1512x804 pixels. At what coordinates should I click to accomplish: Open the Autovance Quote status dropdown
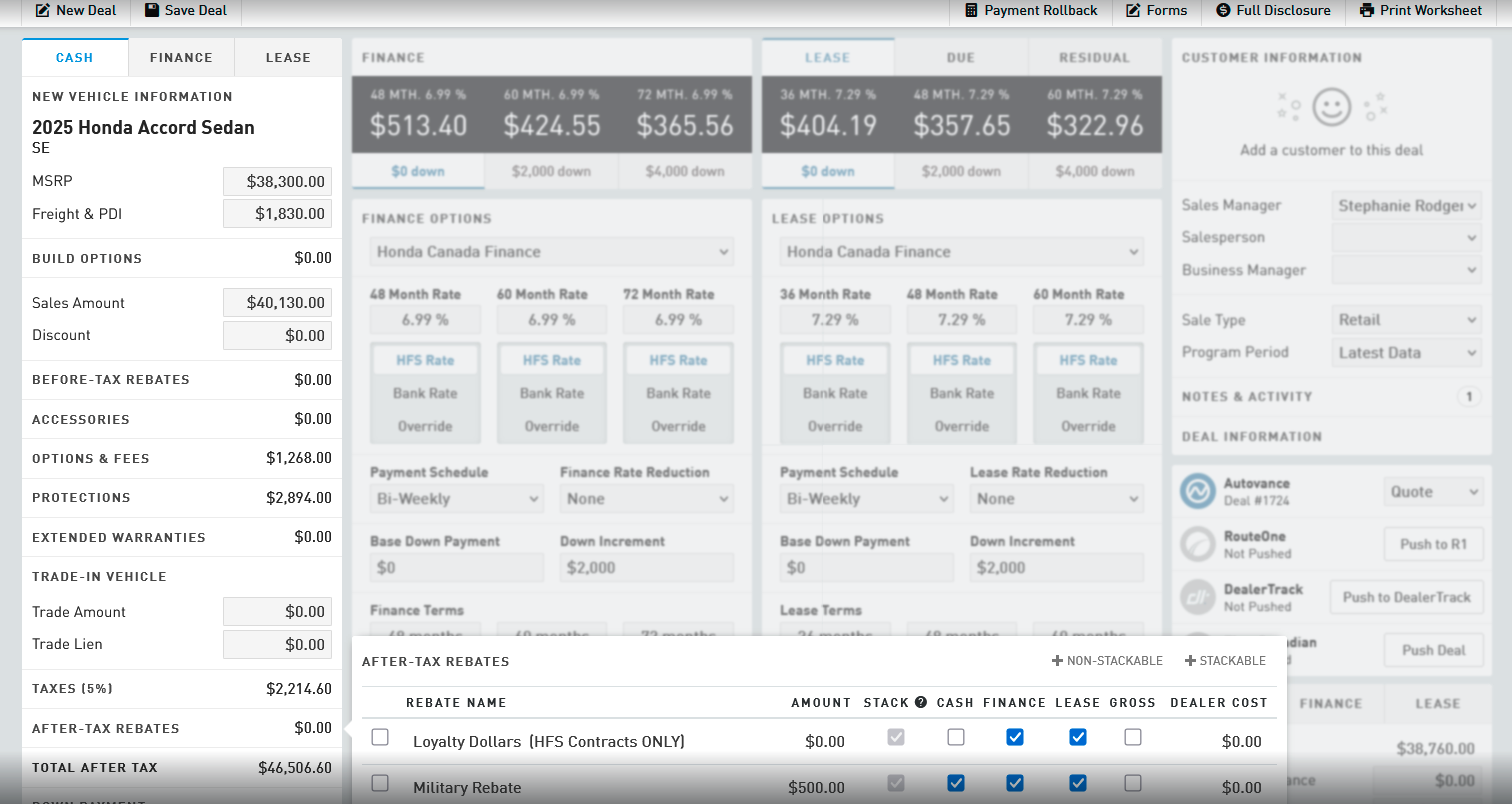[1433, 492]
